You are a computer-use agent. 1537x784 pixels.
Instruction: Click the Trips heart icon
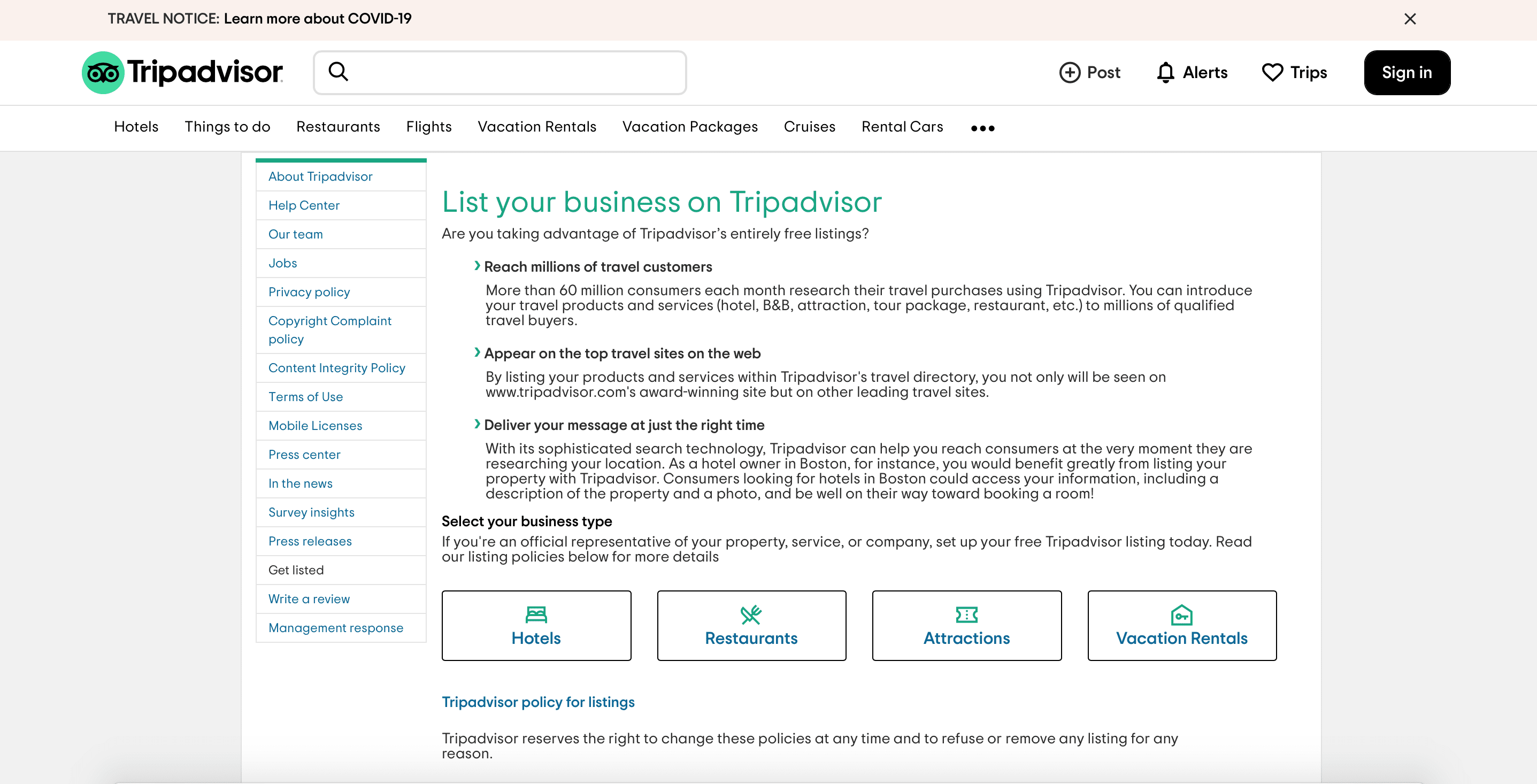1272,73
